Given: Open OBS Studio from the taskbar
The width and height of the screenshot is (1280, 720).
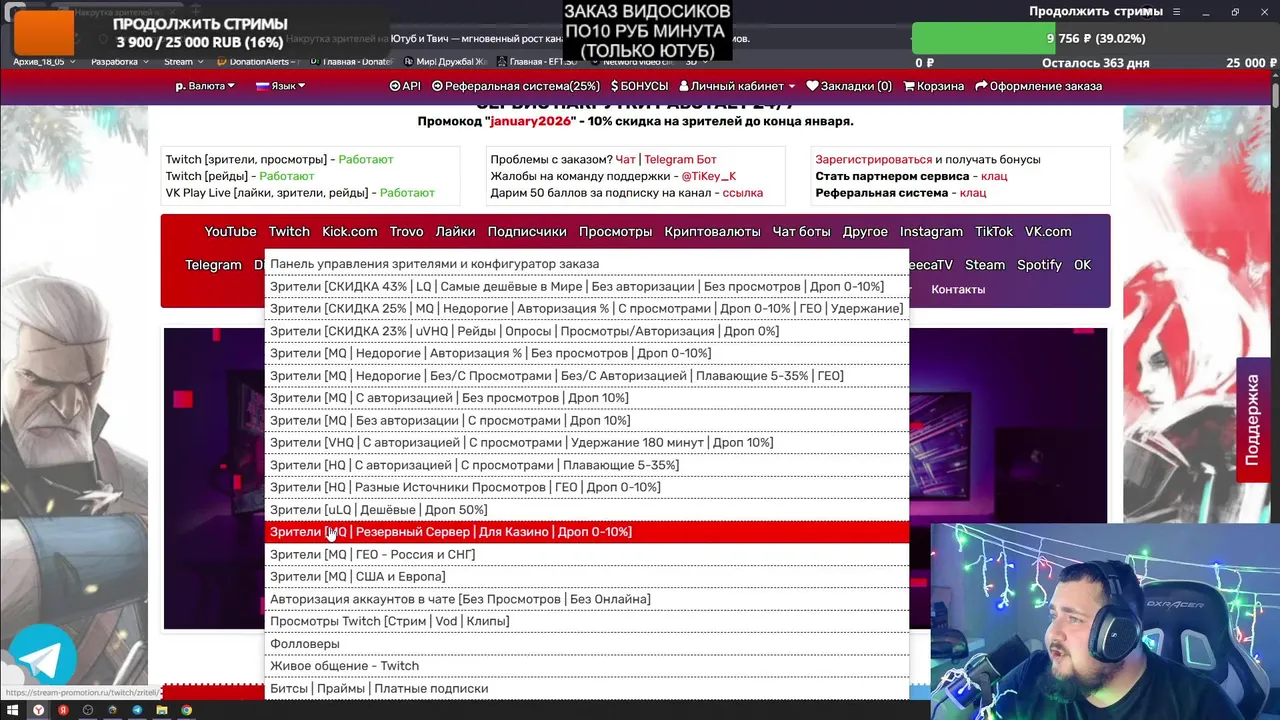Looking at the screenshot, I should pyautogui.click(x=88, y=710).
